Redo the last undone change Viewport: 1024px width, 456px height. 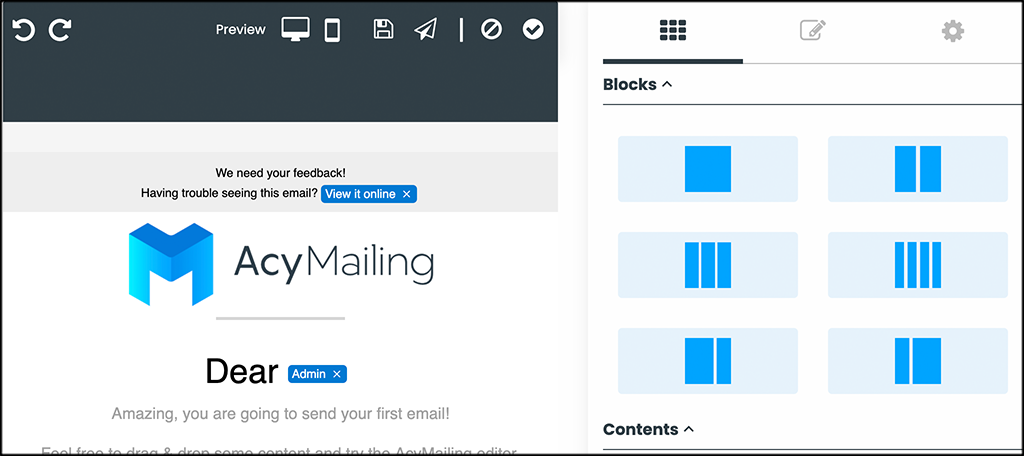pyautogui.click(x=61, y=30)
